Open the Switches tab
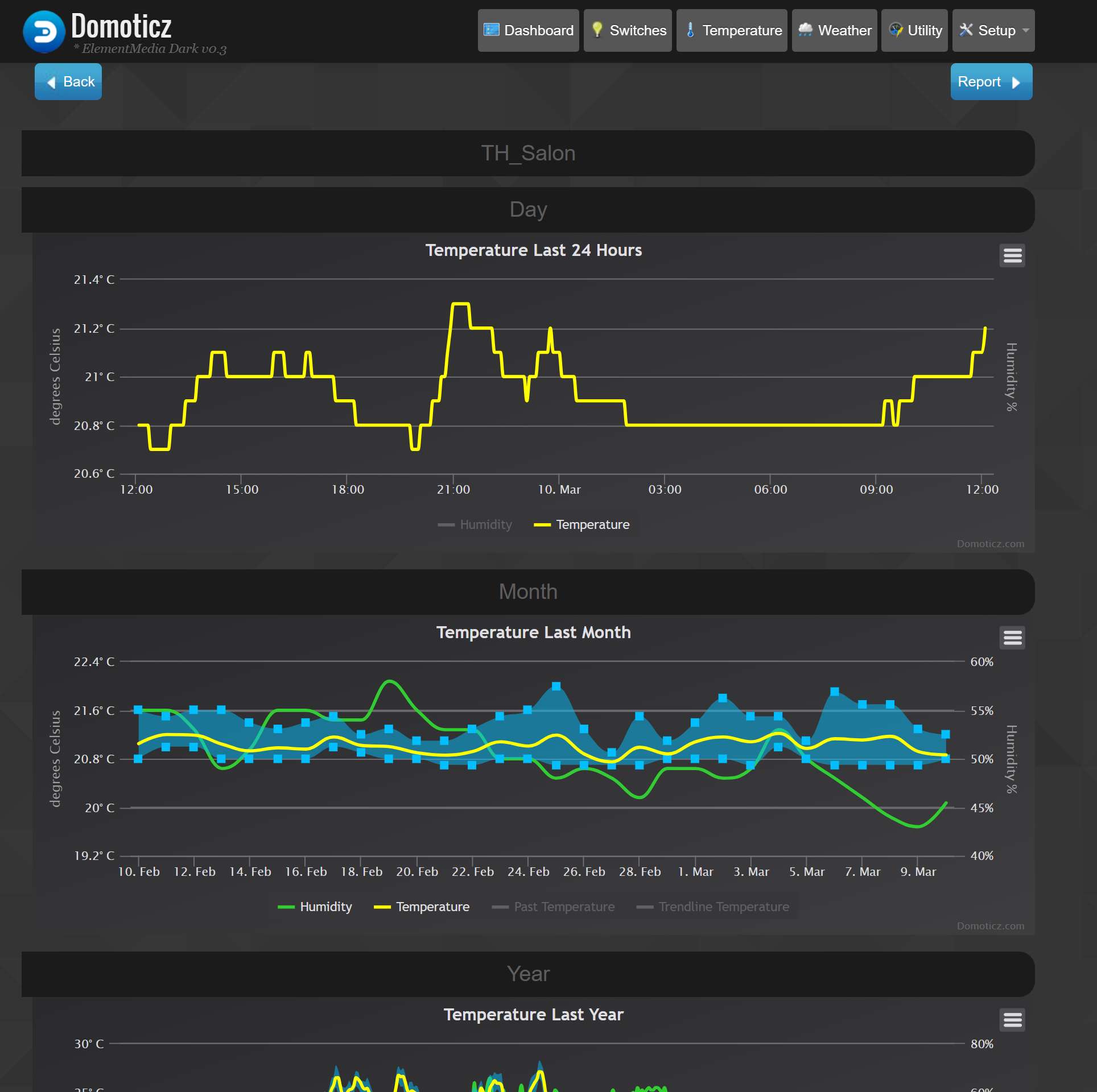This screenshot has width=1097, height=1092. (628, 30)
